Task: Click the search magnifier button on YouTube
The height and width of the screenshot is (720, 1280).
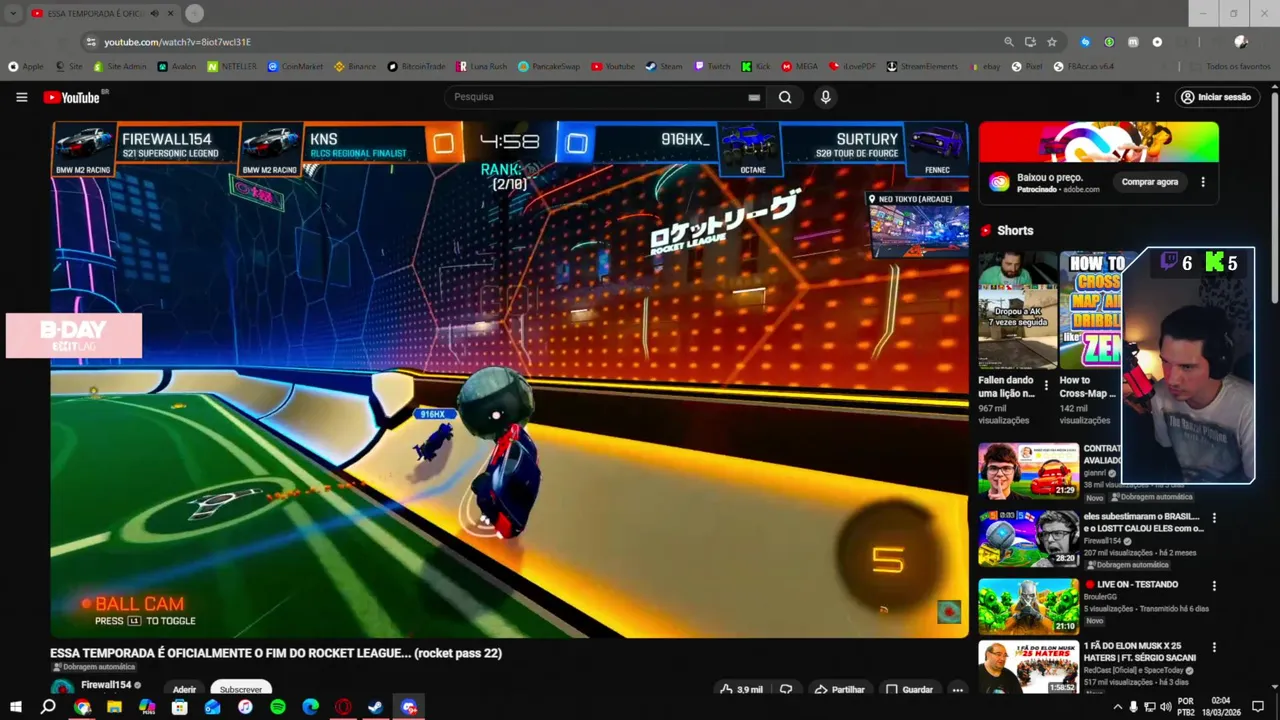Action: click(x=785, y=97)
